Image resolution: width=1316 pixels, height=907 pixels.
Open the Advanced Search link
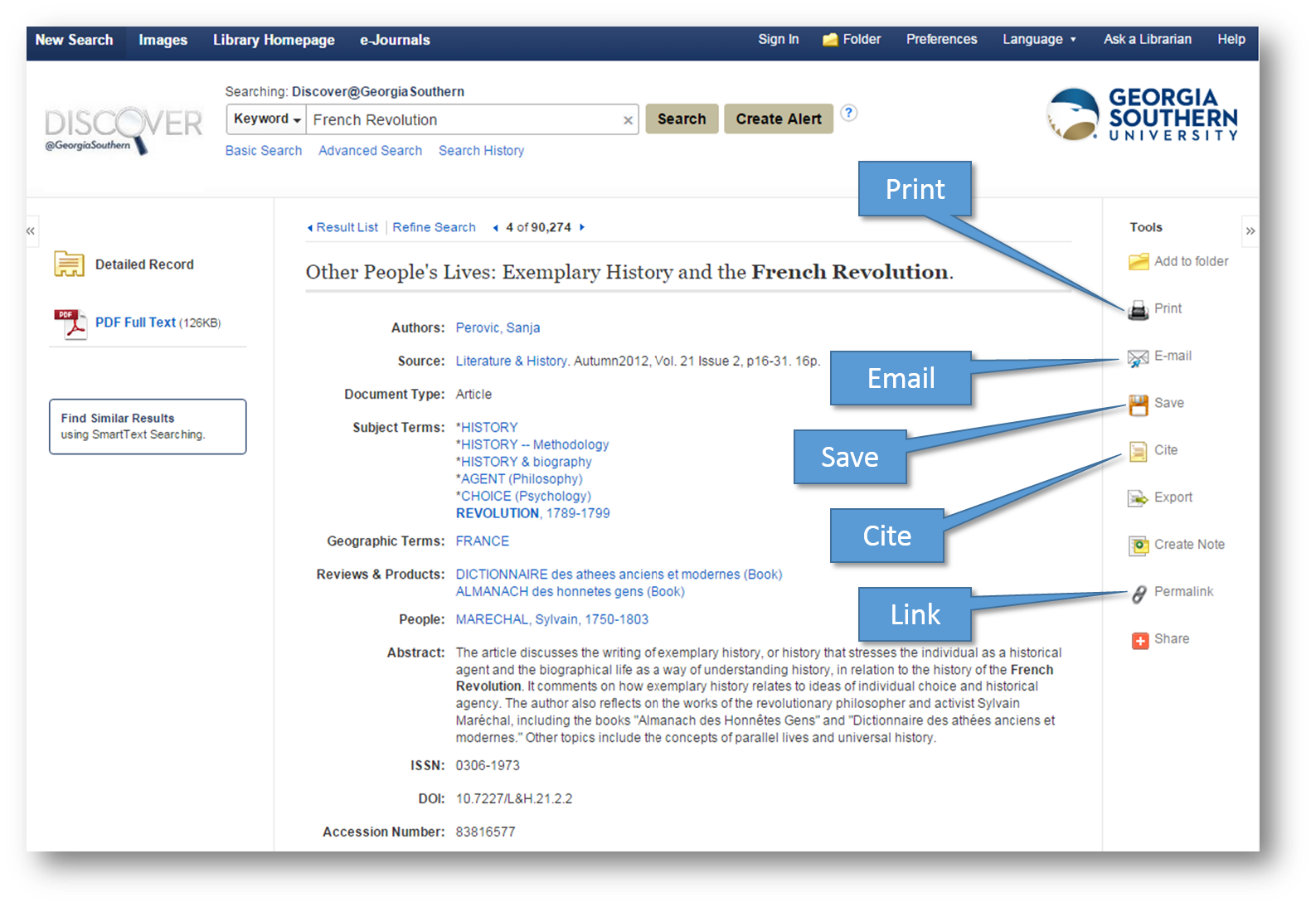[x=370, y=151]
